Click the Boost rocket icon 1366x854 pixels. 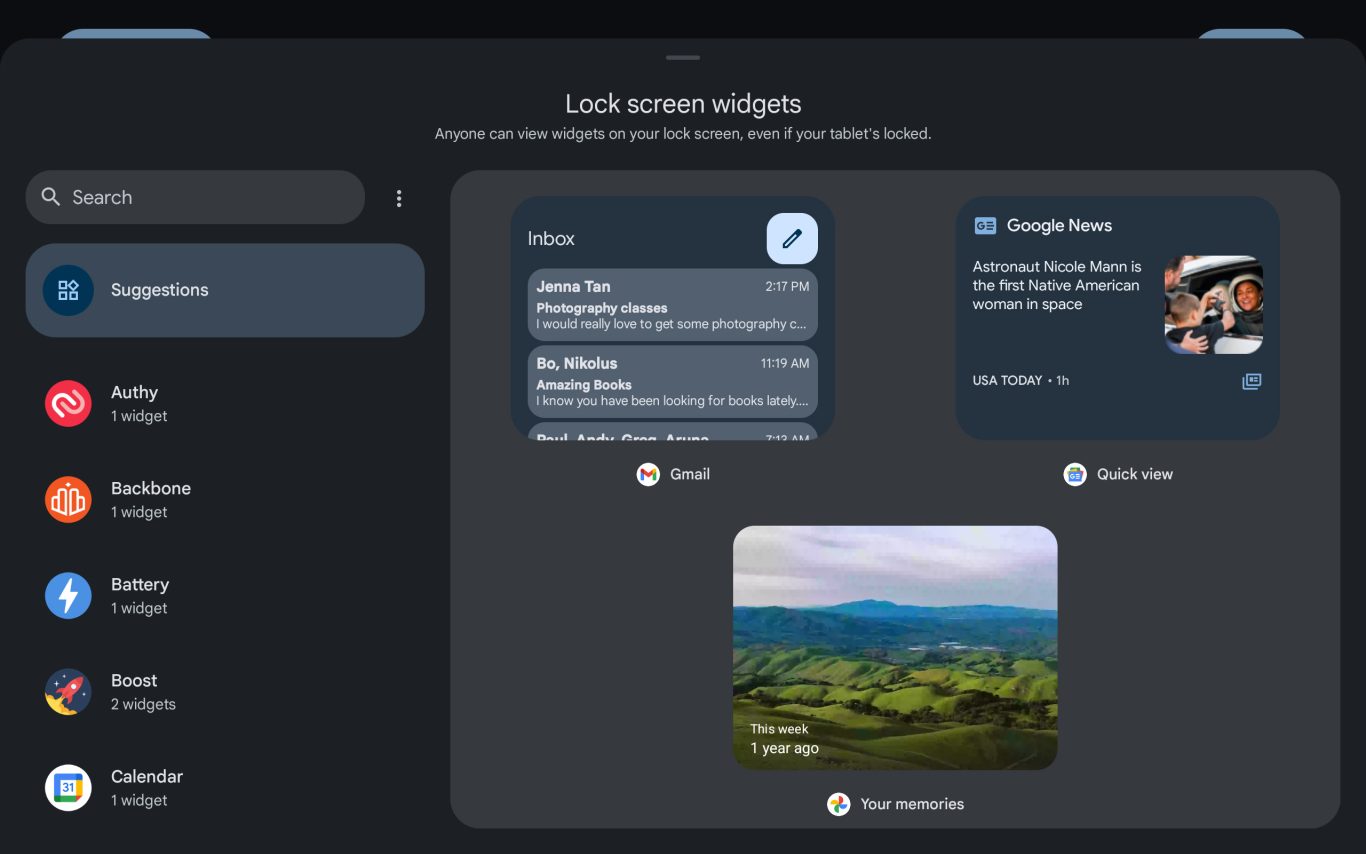tap(68, 692)
